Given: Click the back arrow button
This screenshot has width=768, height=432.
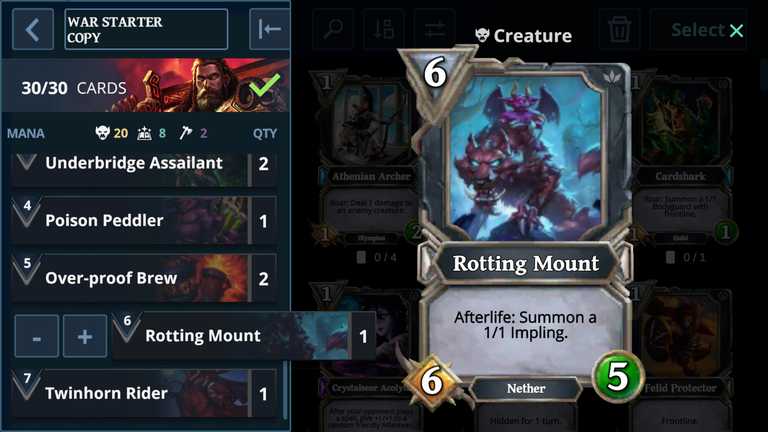Looking at the screenshot, I should click(x=33, y=29).
